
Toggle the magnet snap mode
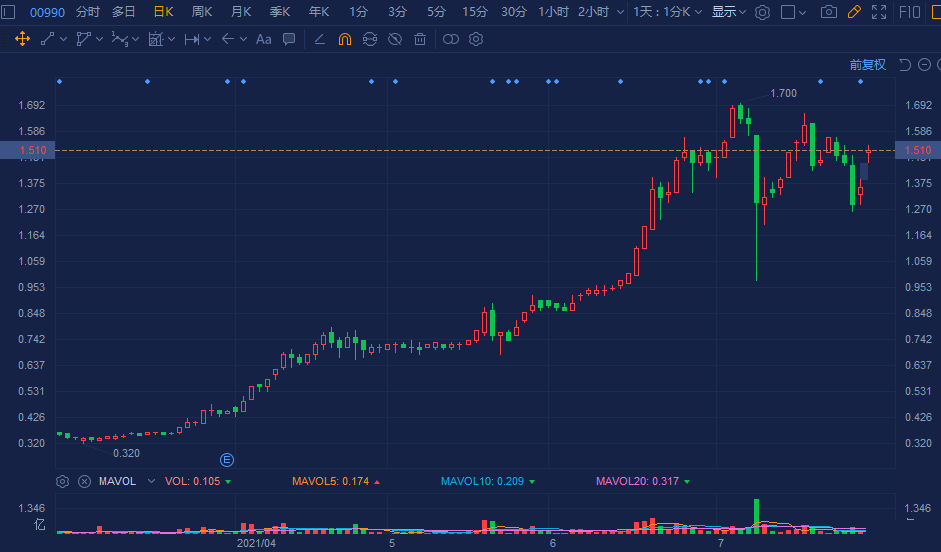click(x=345, y=39)
